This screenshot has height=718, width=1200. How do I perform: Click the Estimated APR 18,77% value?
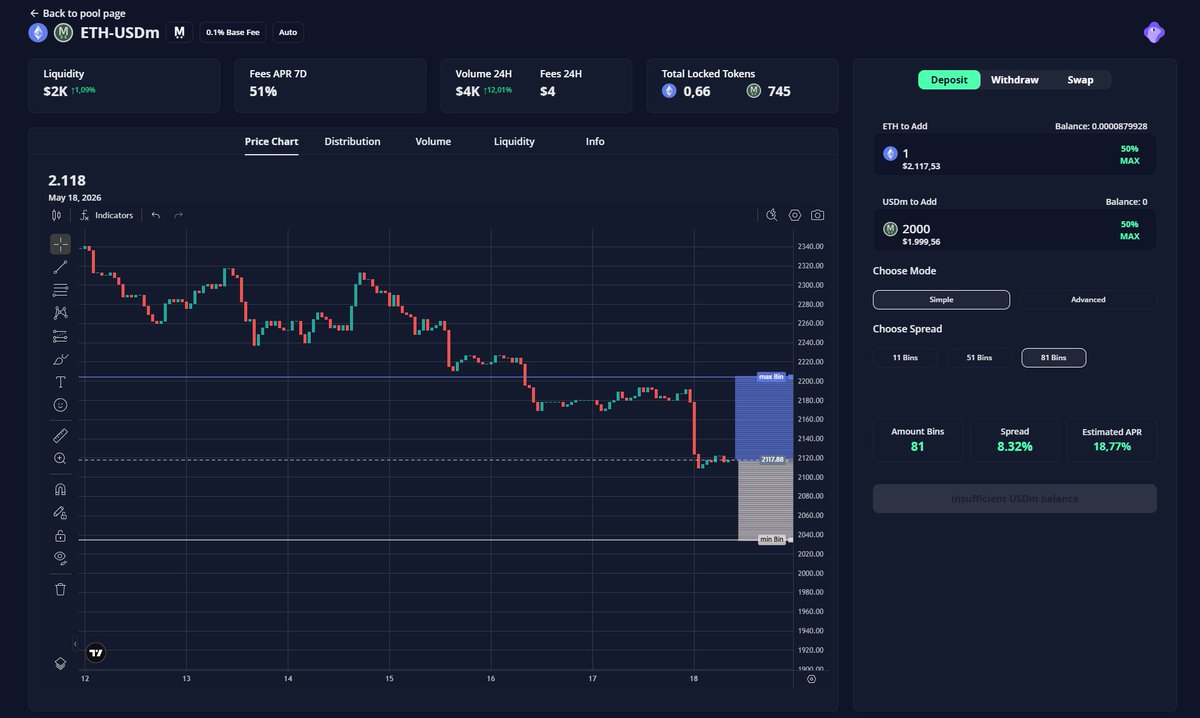[x=1111, y=447]
